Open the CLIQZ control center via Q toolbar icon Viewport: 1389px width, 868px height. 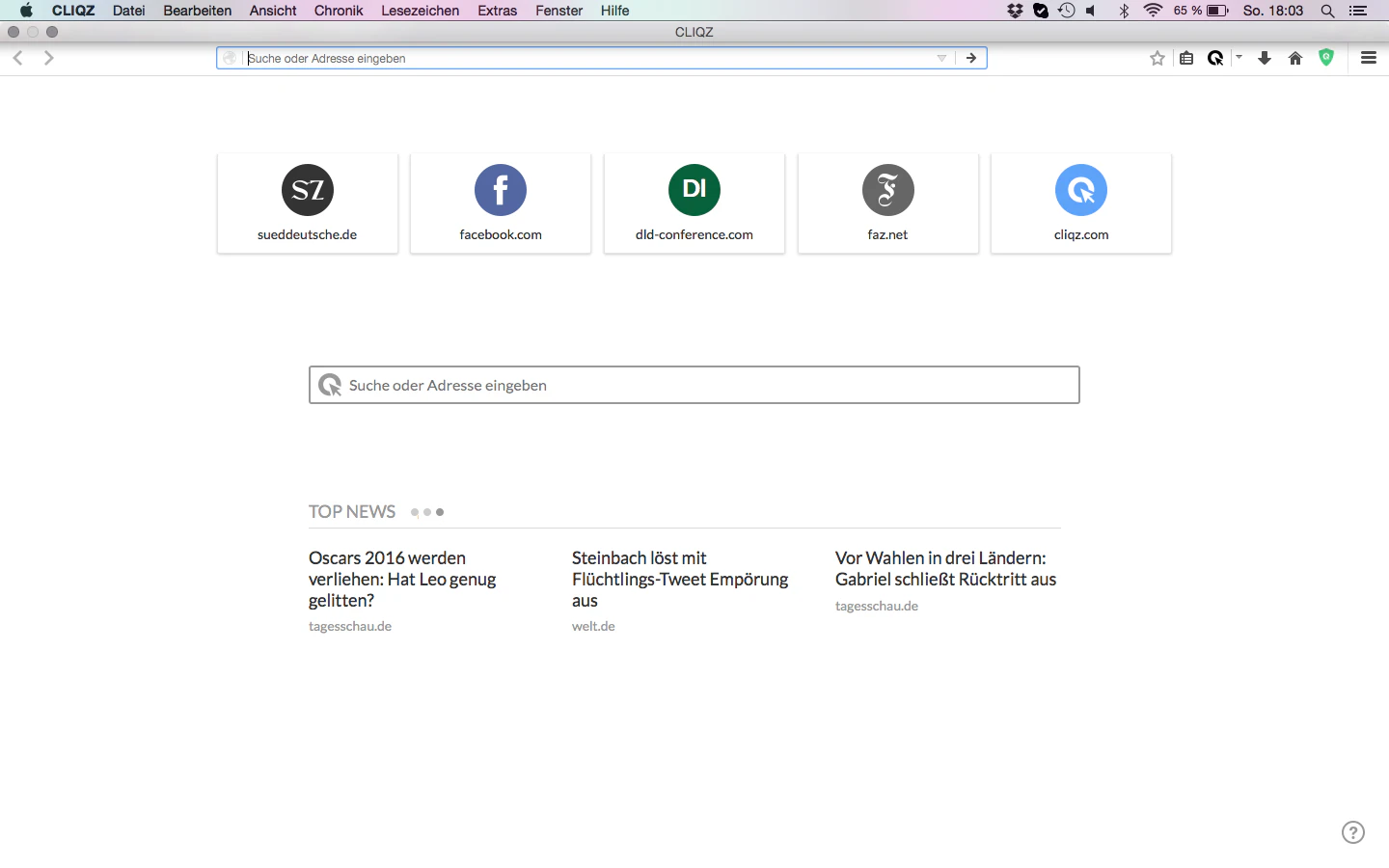[x=1215, y=57]
